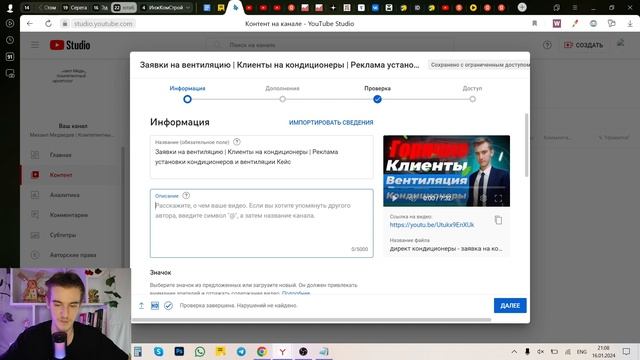Open WhatsApp from the taskbar
The height and width of the screenshot is (360, 640).
tap(200, 351)
